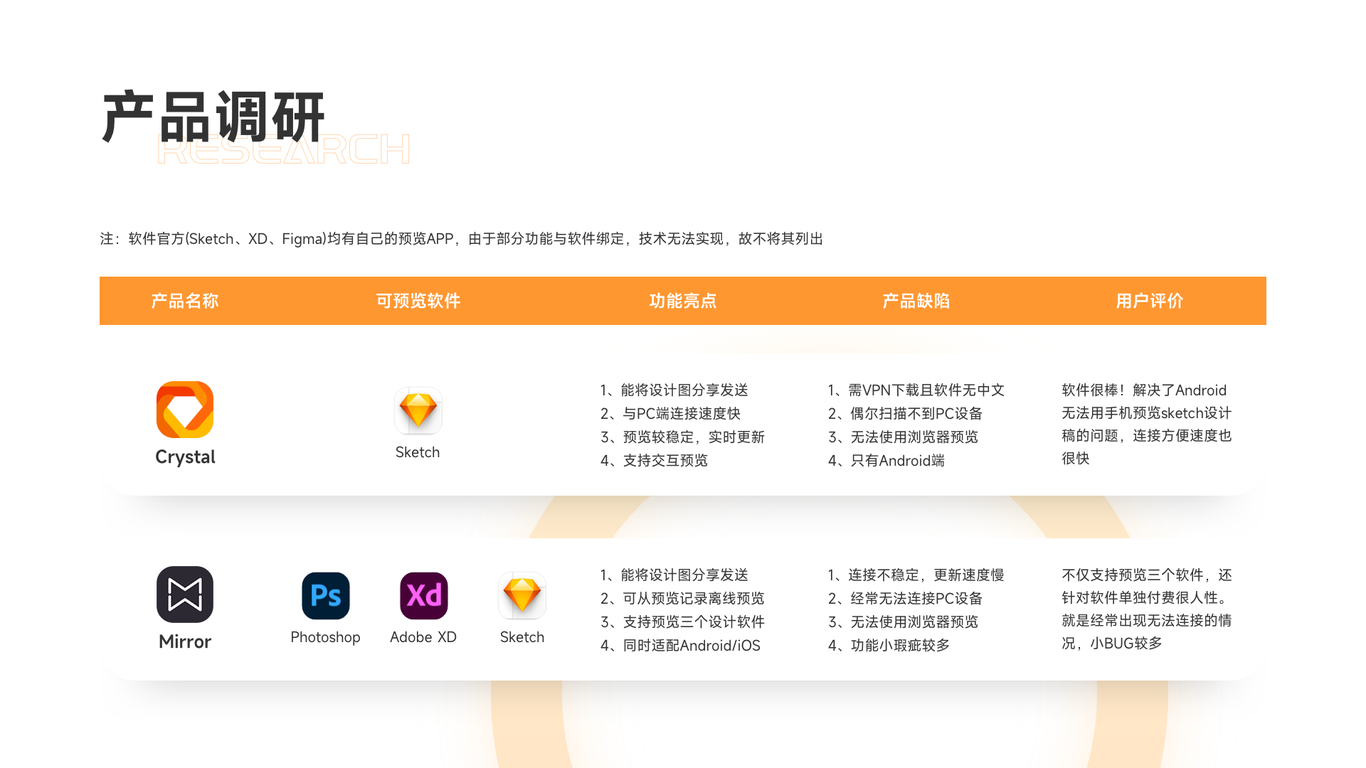Click the text 同时适配Android/iOS
Viewport: 1366px width, 768px height.
click(x=680, y=646)
